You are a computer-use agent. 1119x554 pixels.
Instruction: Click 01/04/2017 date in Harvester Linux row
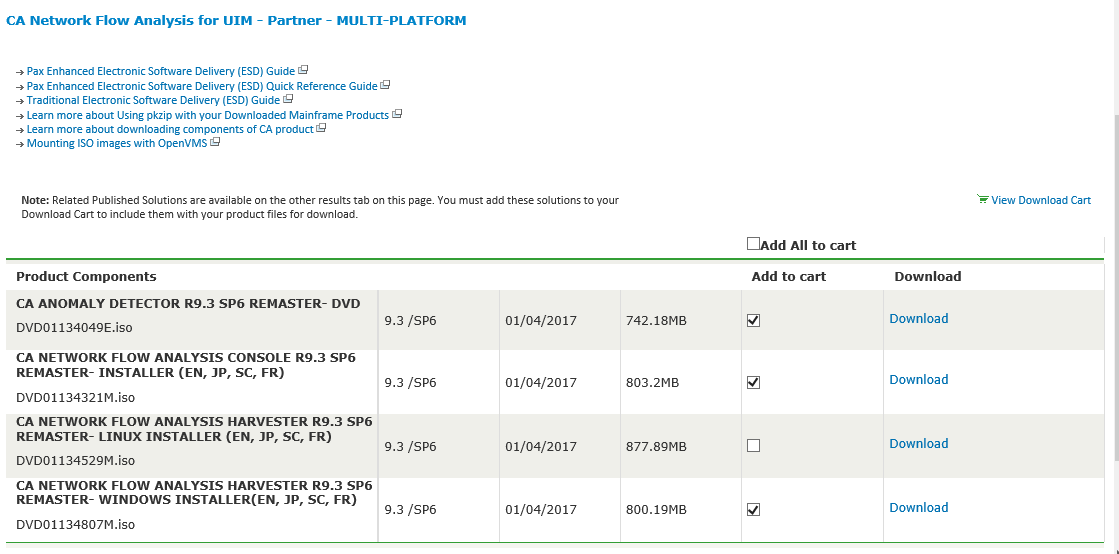(541, 447)
